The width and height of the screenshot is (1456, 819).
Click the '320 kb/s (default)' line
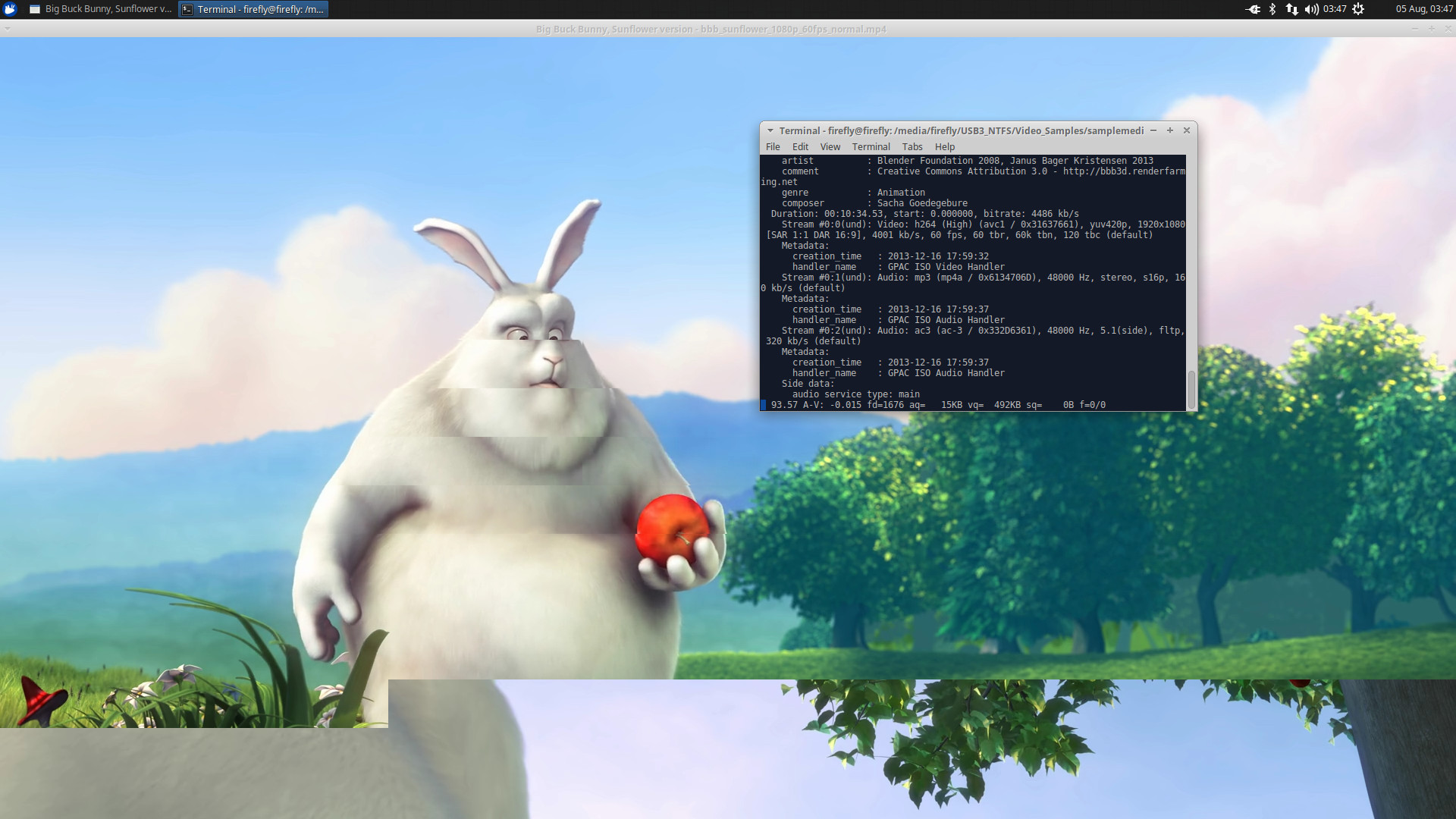pyautogui.click(x=813, y=341)
